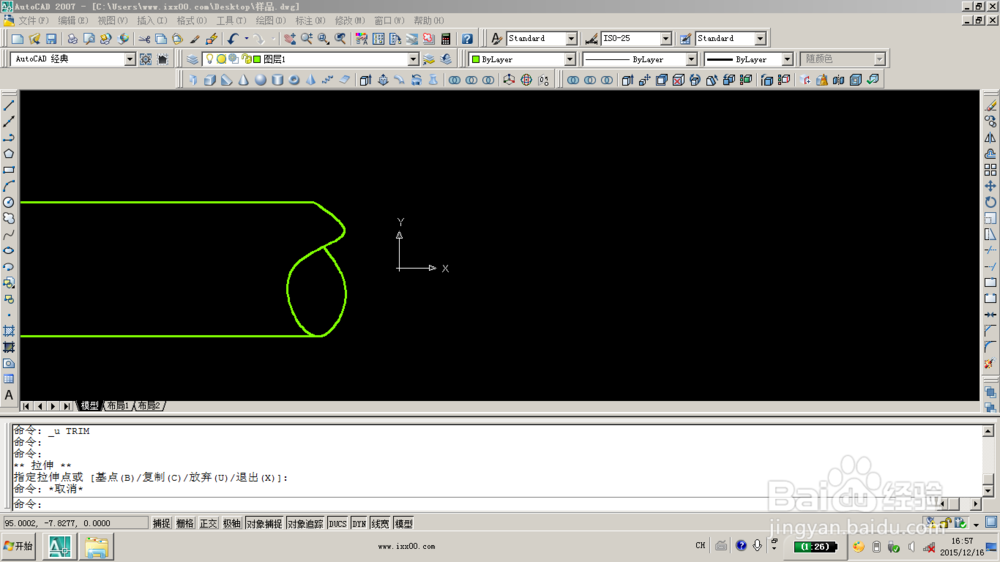Toggle 对象追踪 object tracking button
This screenshot has height=562, width=1000.
tap(305, 524)
